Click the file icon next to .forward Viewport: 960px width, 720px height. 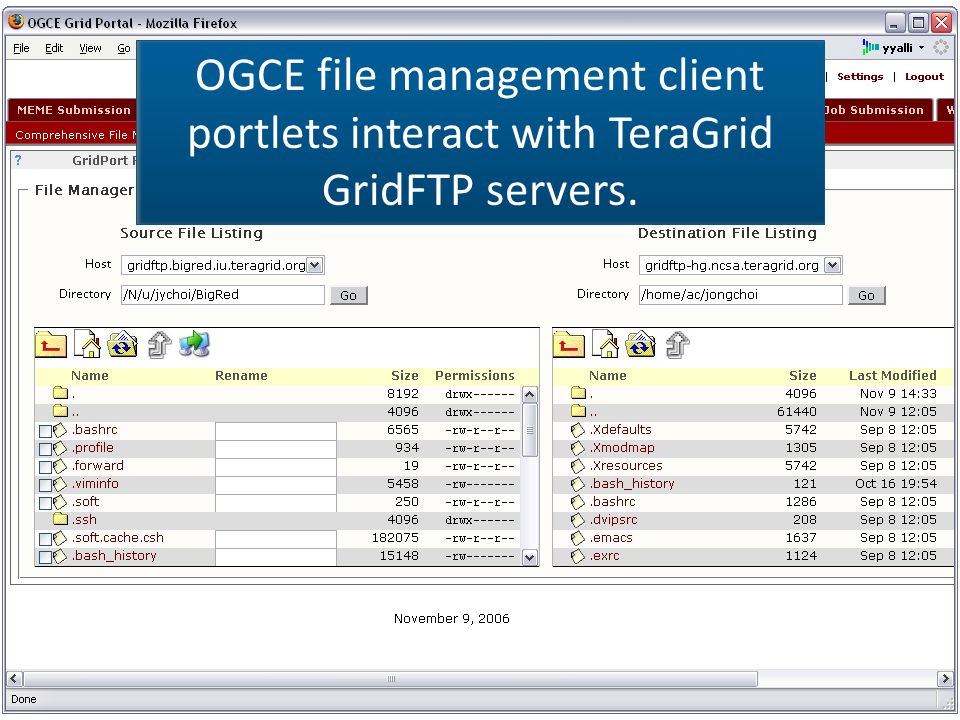pyautogui.click(x=59, y=466)
